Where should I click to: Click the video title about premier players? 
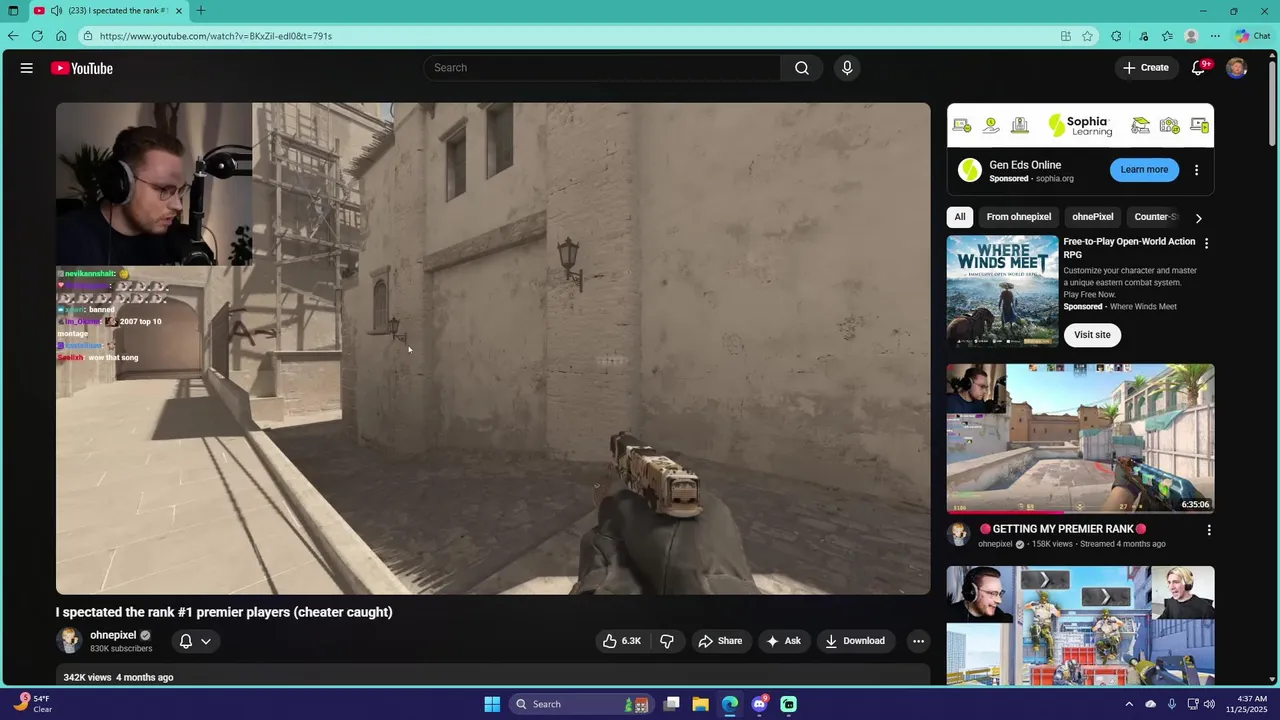[224, 612]
